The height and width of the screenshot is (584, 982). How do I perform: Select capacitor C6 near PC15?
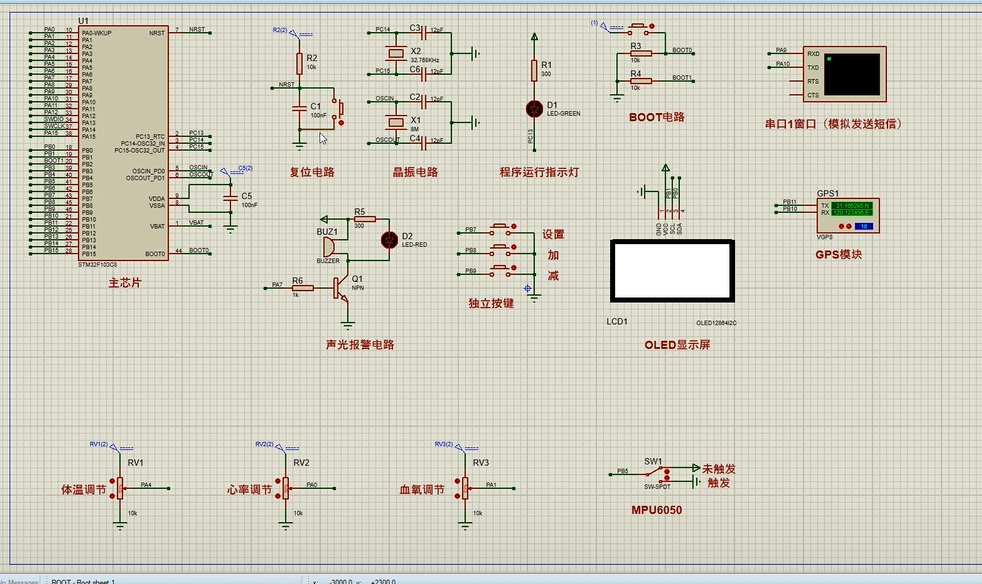(x=426, y=74)
